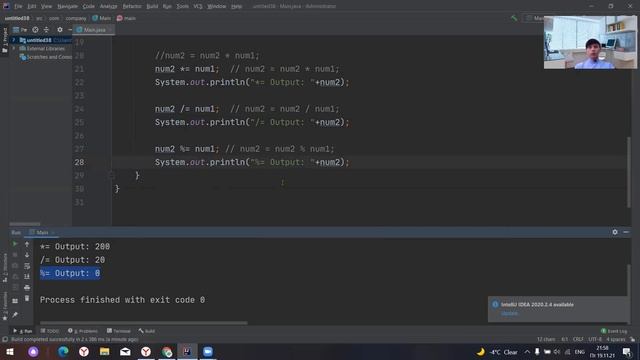Screen dimensions: 640x360
Task: Toggle read-only lock icon in status bar
Action: pos(632,339)
